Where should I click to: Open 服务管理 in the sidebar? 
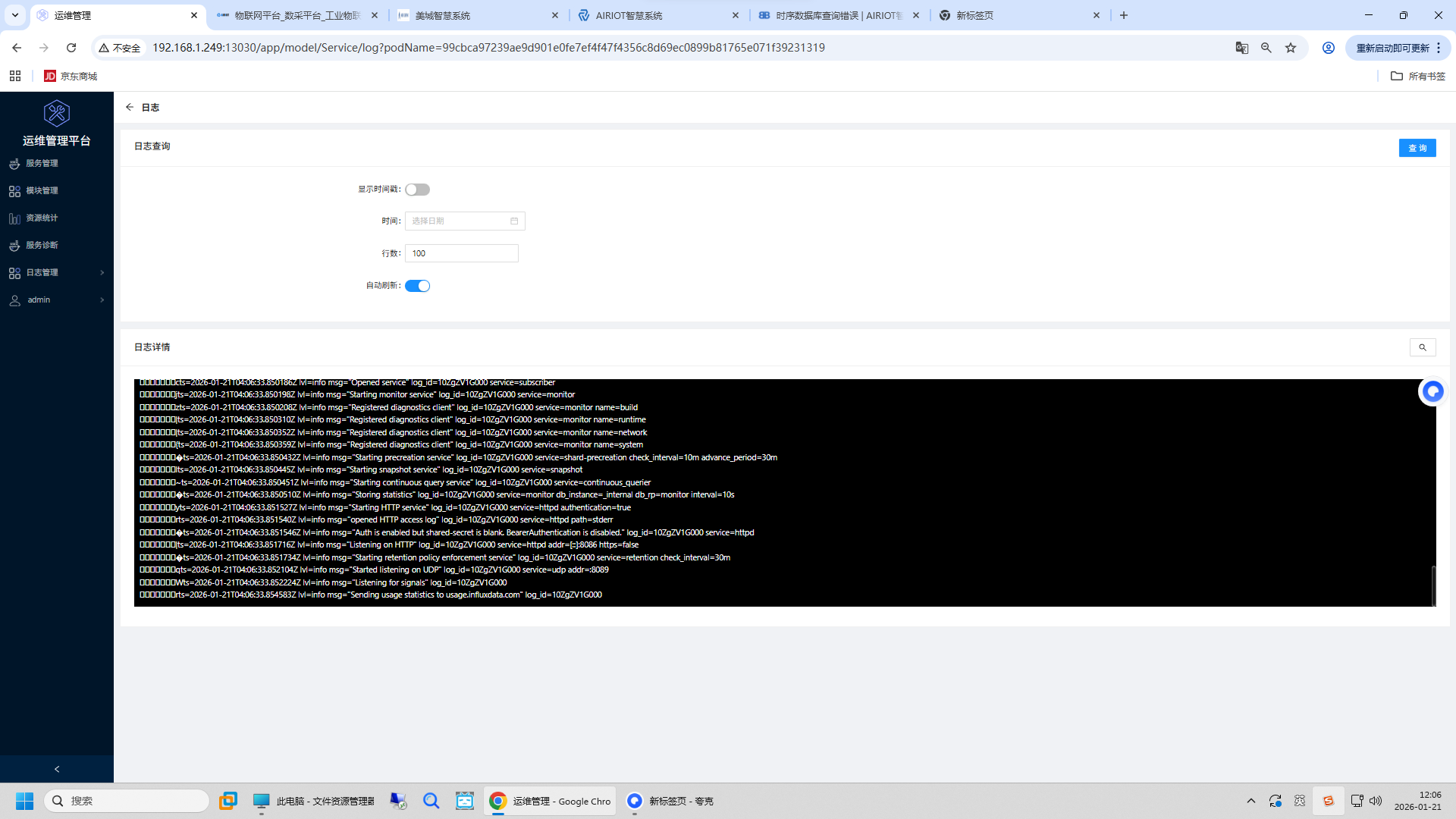pos(42,163)
